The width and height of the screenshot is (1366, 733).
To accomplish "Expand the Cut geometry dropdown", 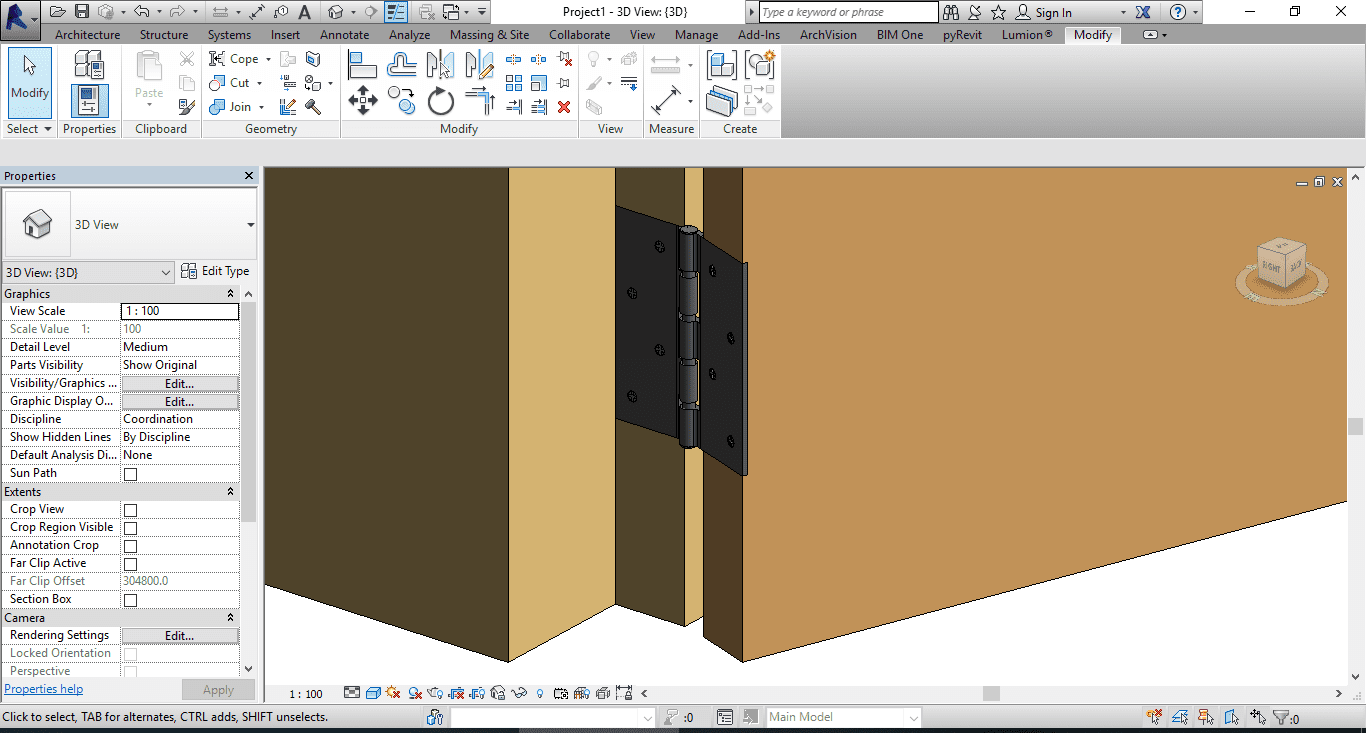I will click(x=260, y=84).
